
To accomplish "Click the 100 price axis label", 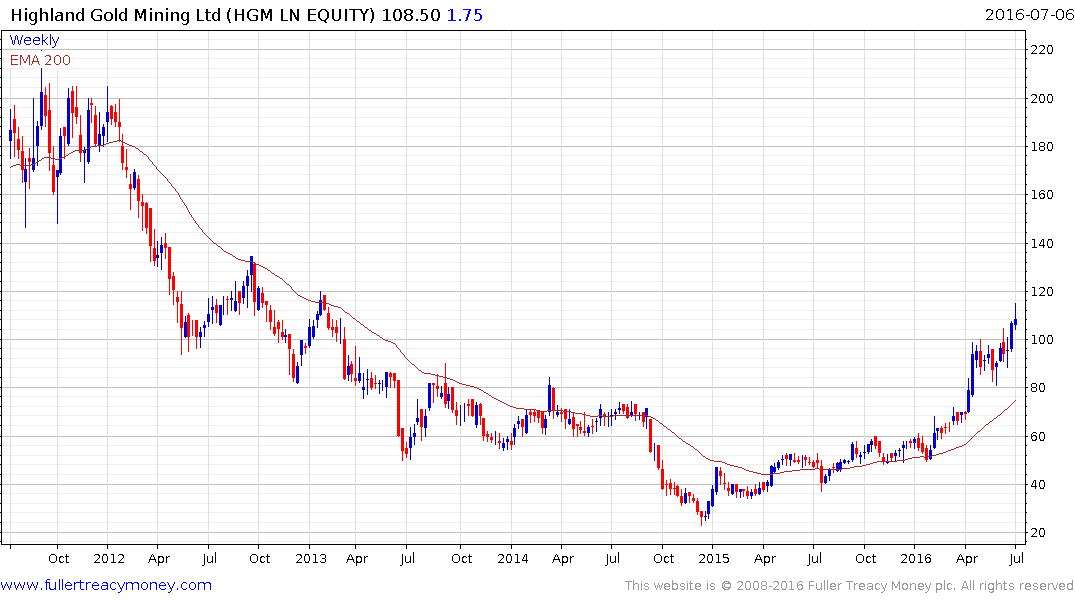I will (x=1042, y=340).
